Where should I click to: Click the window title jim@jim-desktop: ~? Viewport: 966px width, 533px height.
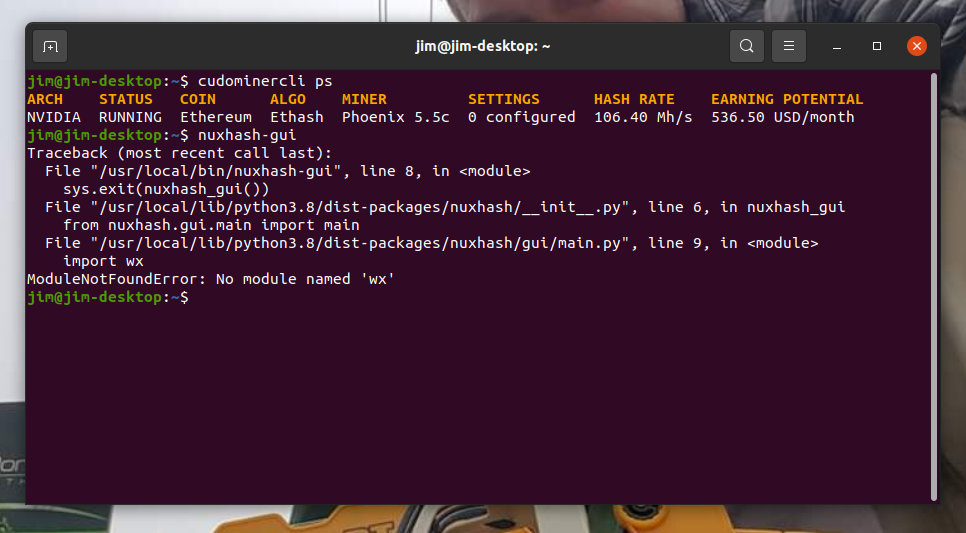(482, 46)
